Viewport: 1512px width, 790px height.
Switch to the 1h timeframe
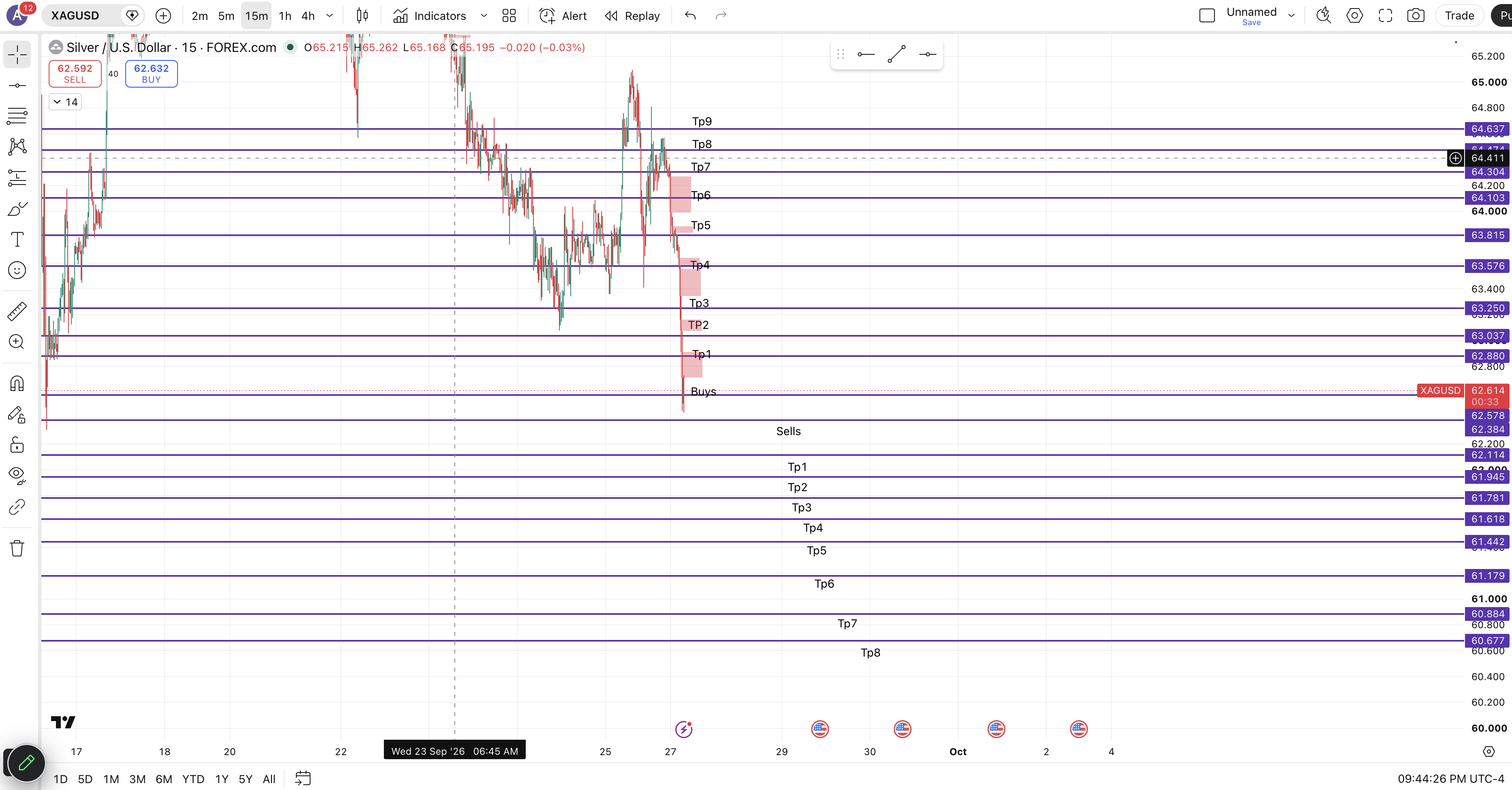click(x=285, y=16)
